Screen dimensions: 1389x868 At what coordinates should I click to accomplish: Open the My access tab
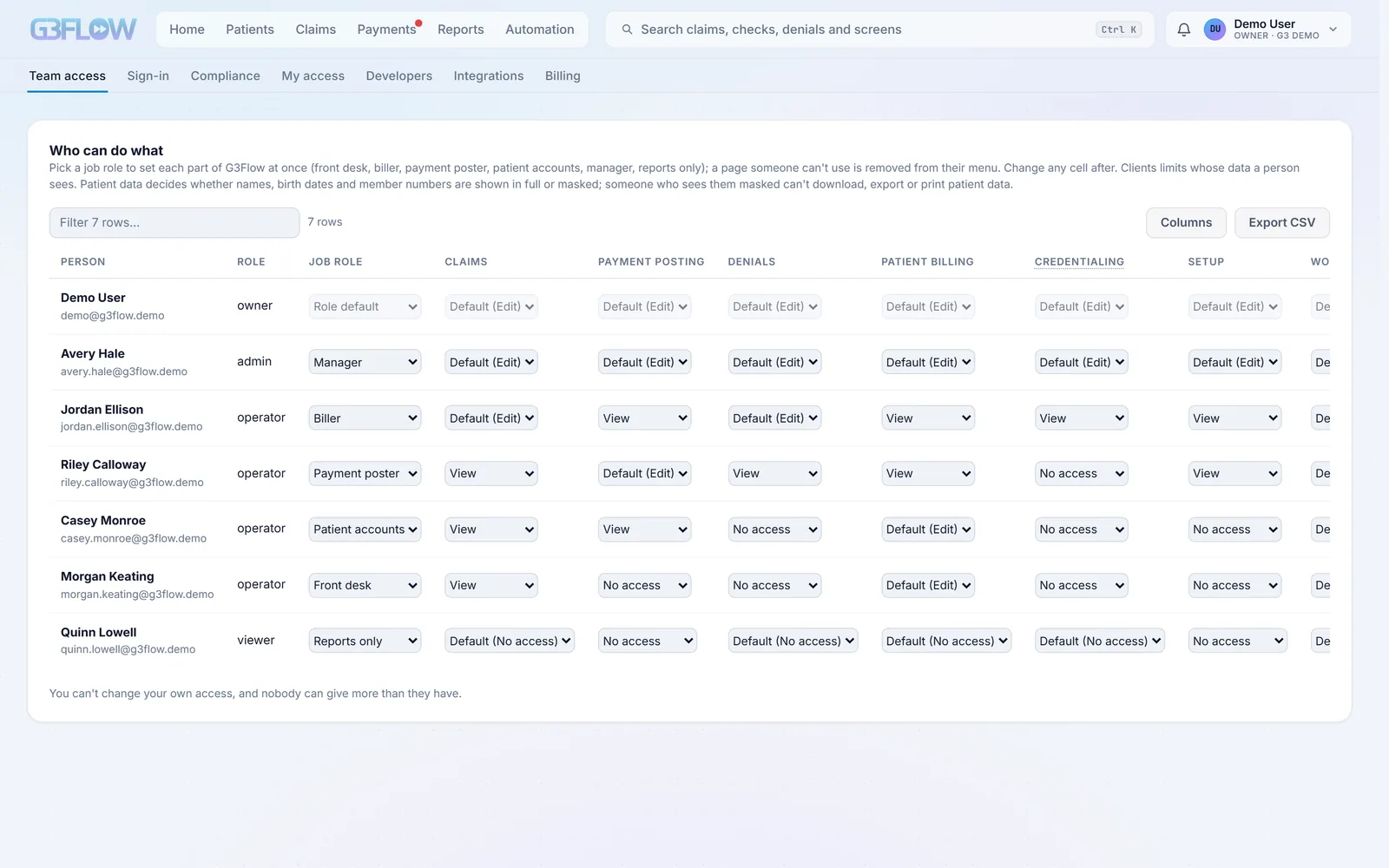coord(313,76)
